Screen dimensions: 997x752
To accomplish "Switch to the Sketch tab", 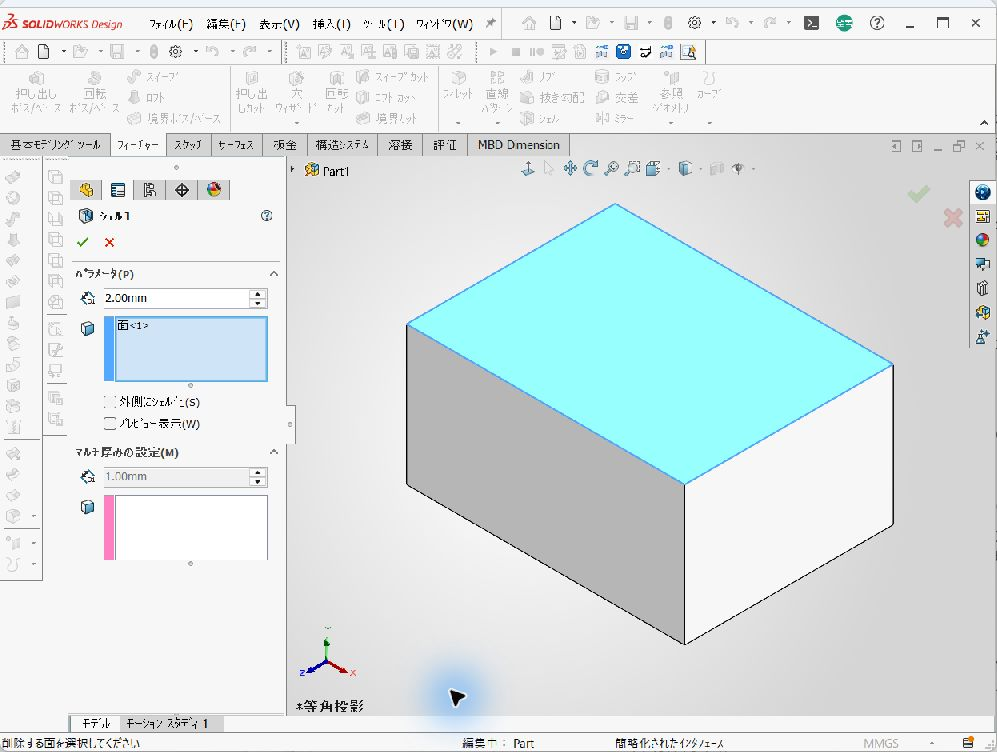I will [x=188, y=145].
